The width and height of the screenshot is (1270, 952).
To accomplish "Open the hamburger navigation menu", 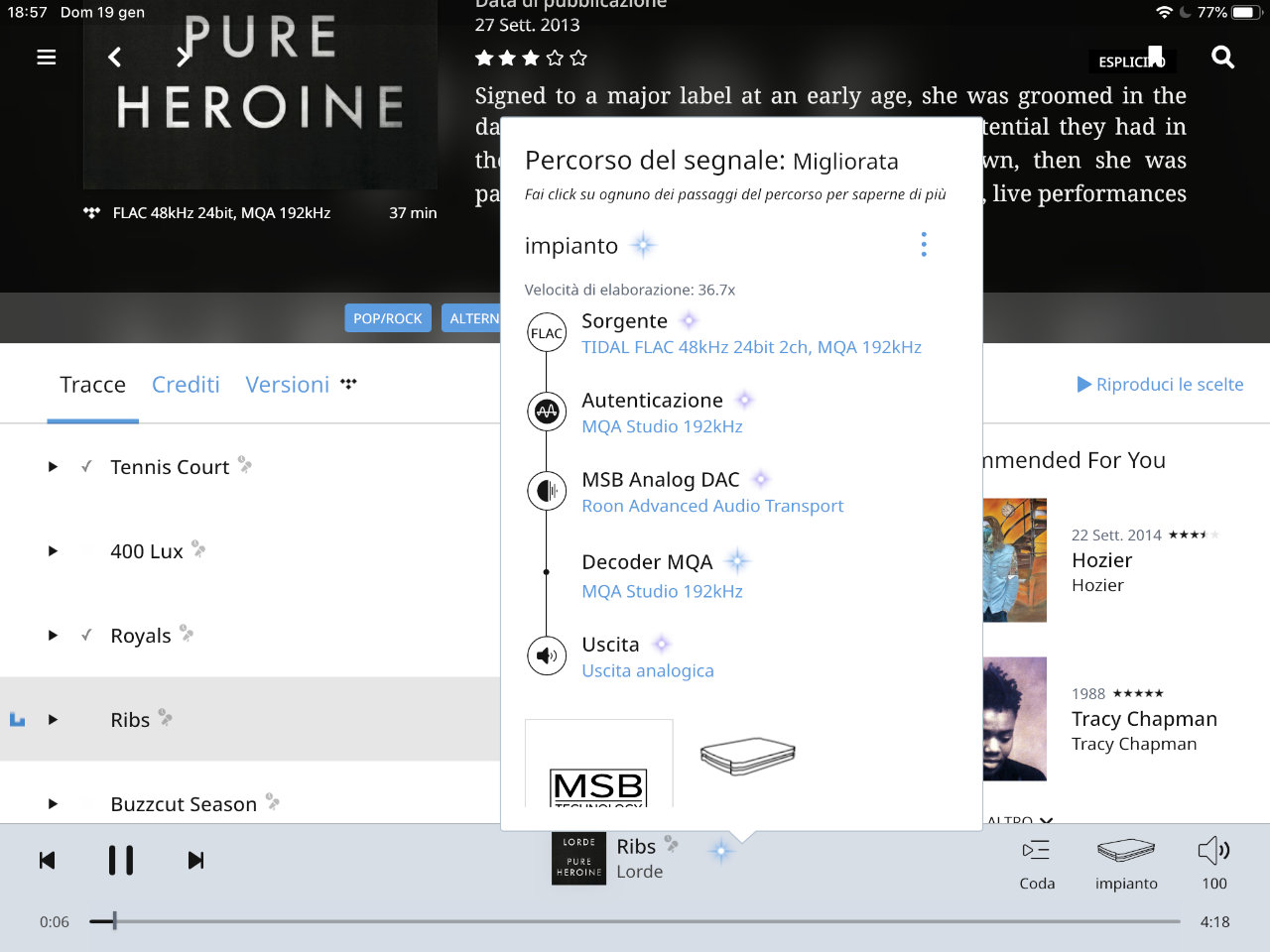I will pos(46,58).
